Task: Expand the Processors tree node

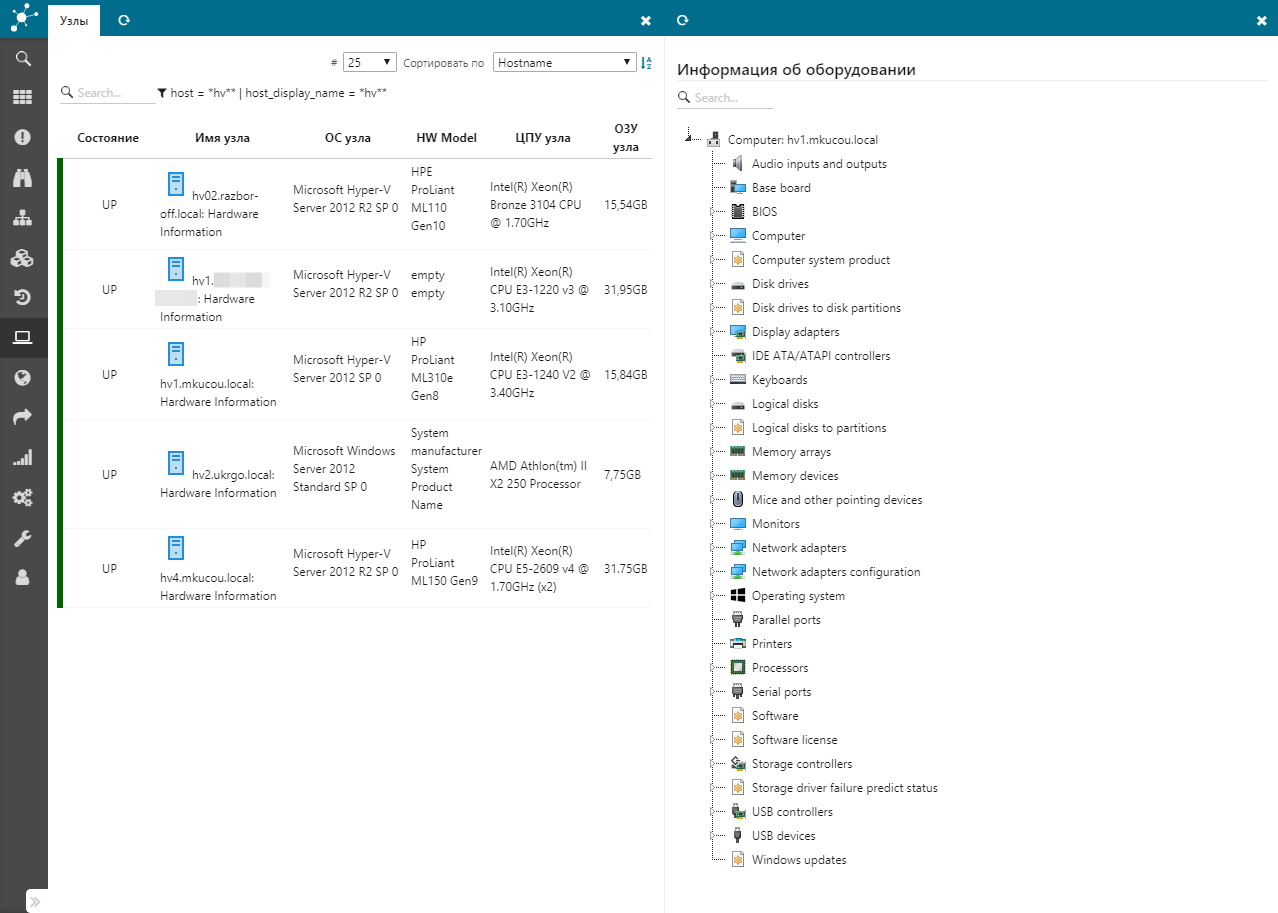Action: click(x=712, y=668)
